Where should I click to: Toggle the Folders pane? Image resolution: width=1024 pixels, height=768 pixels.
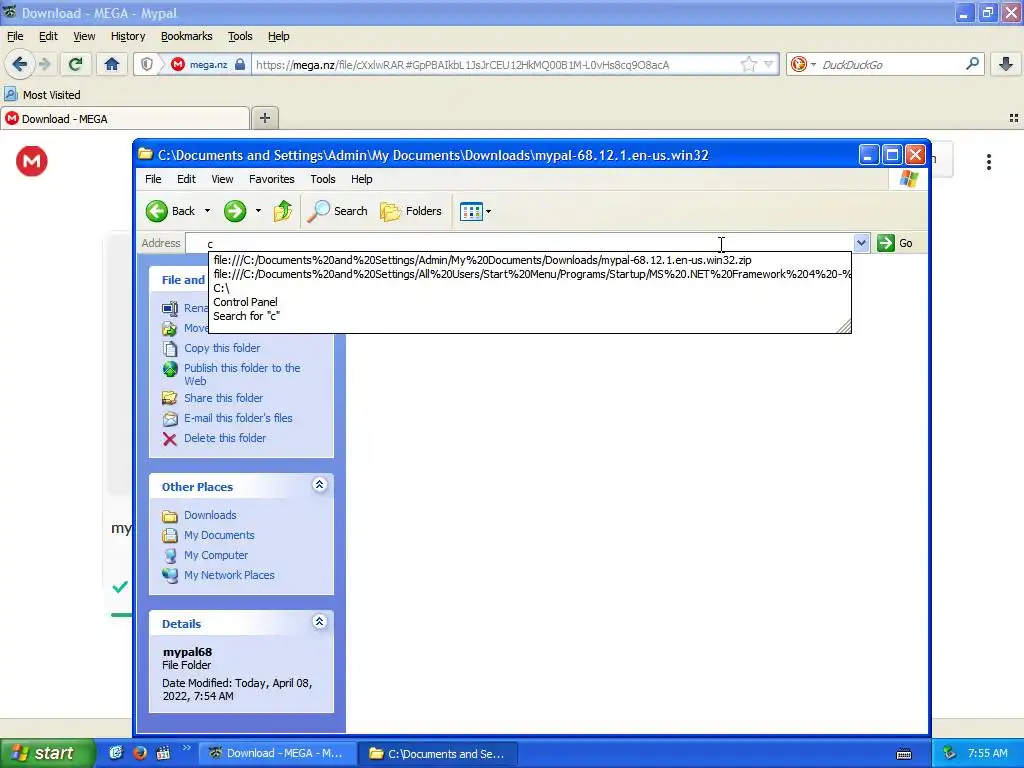click(x=411, y=211)
